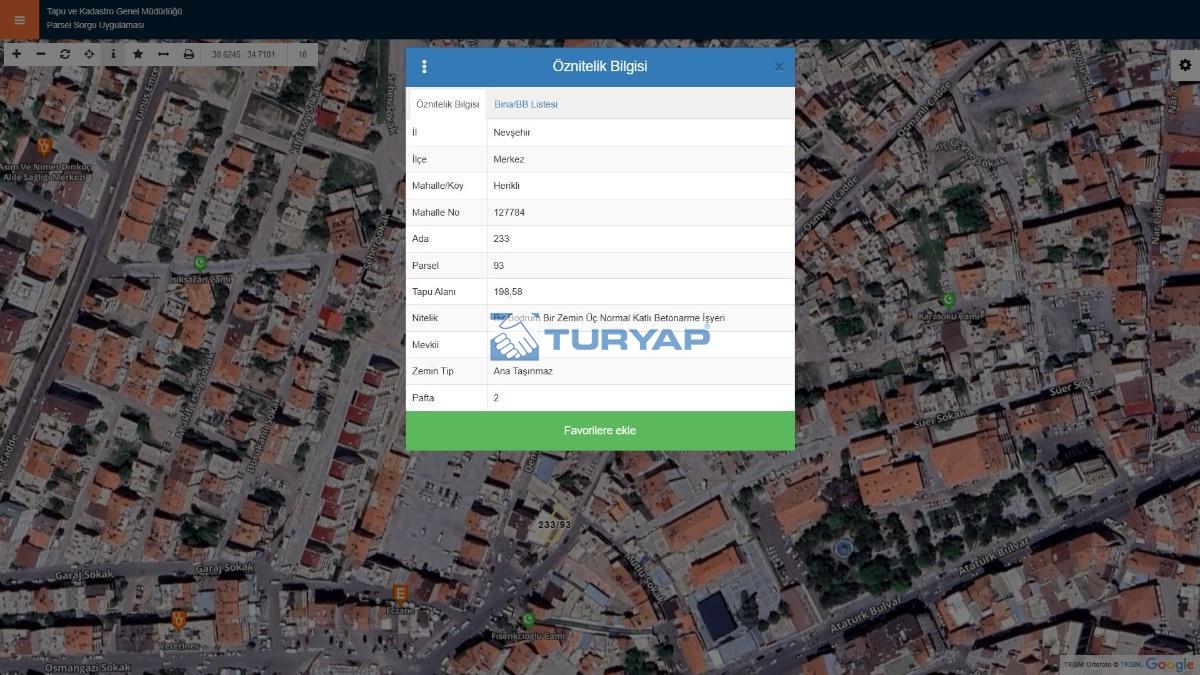
Task: Zoom out with the minus icon
Action: 41,54
